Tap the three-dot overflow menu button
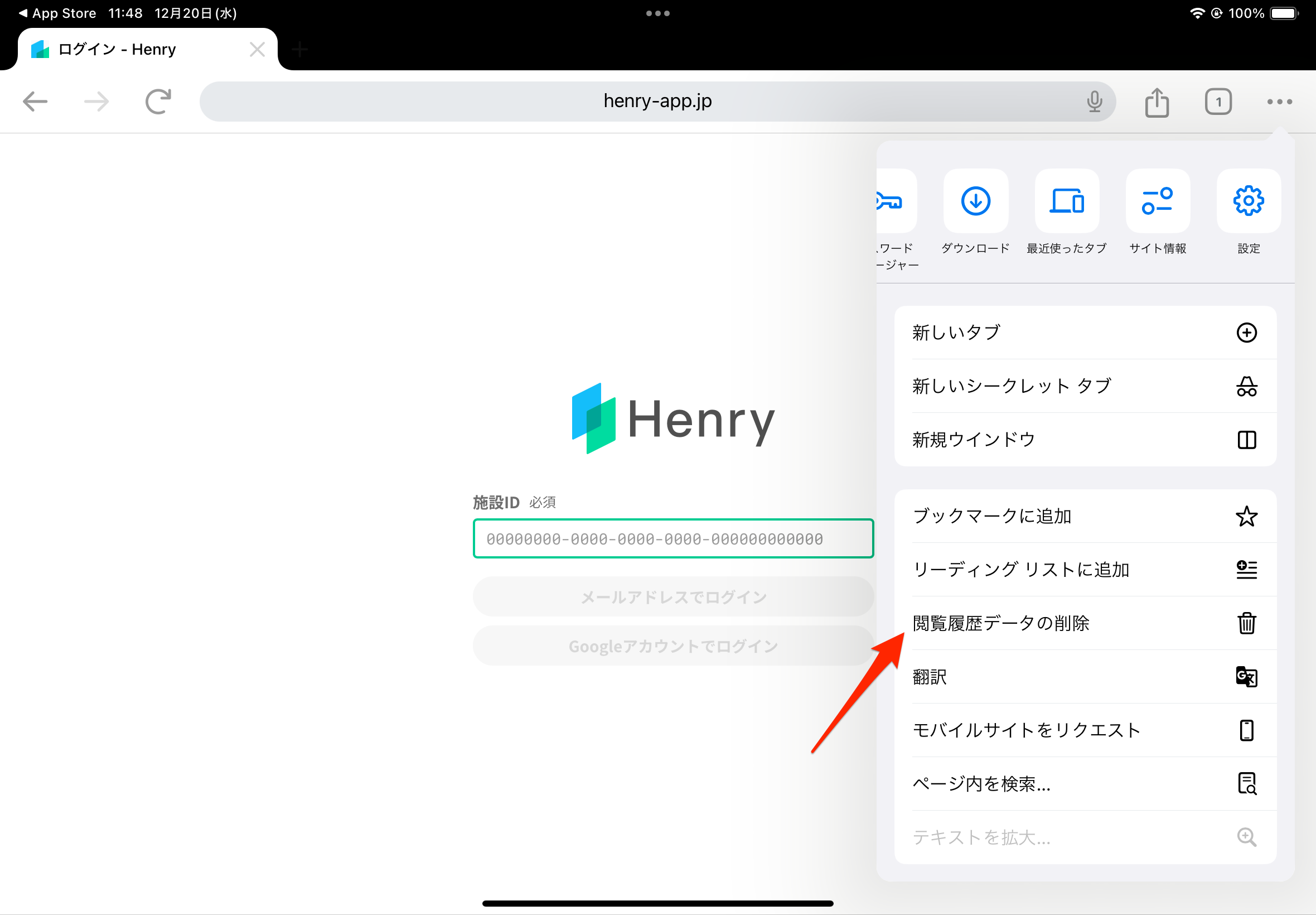 pyautogui.click(x=1279, y=102)
